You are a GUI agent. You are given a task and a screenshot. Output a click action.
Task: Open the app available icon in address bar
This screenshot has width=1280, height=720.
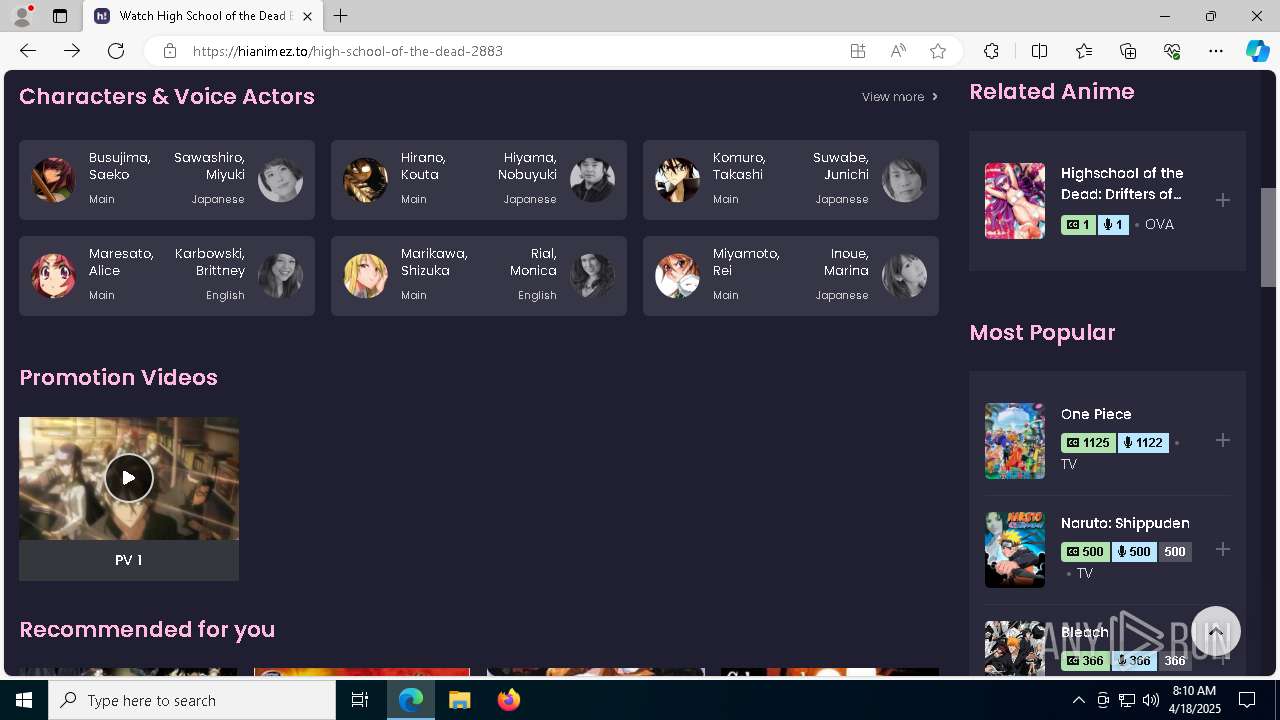pyautogui.click(x=858, y=51)
